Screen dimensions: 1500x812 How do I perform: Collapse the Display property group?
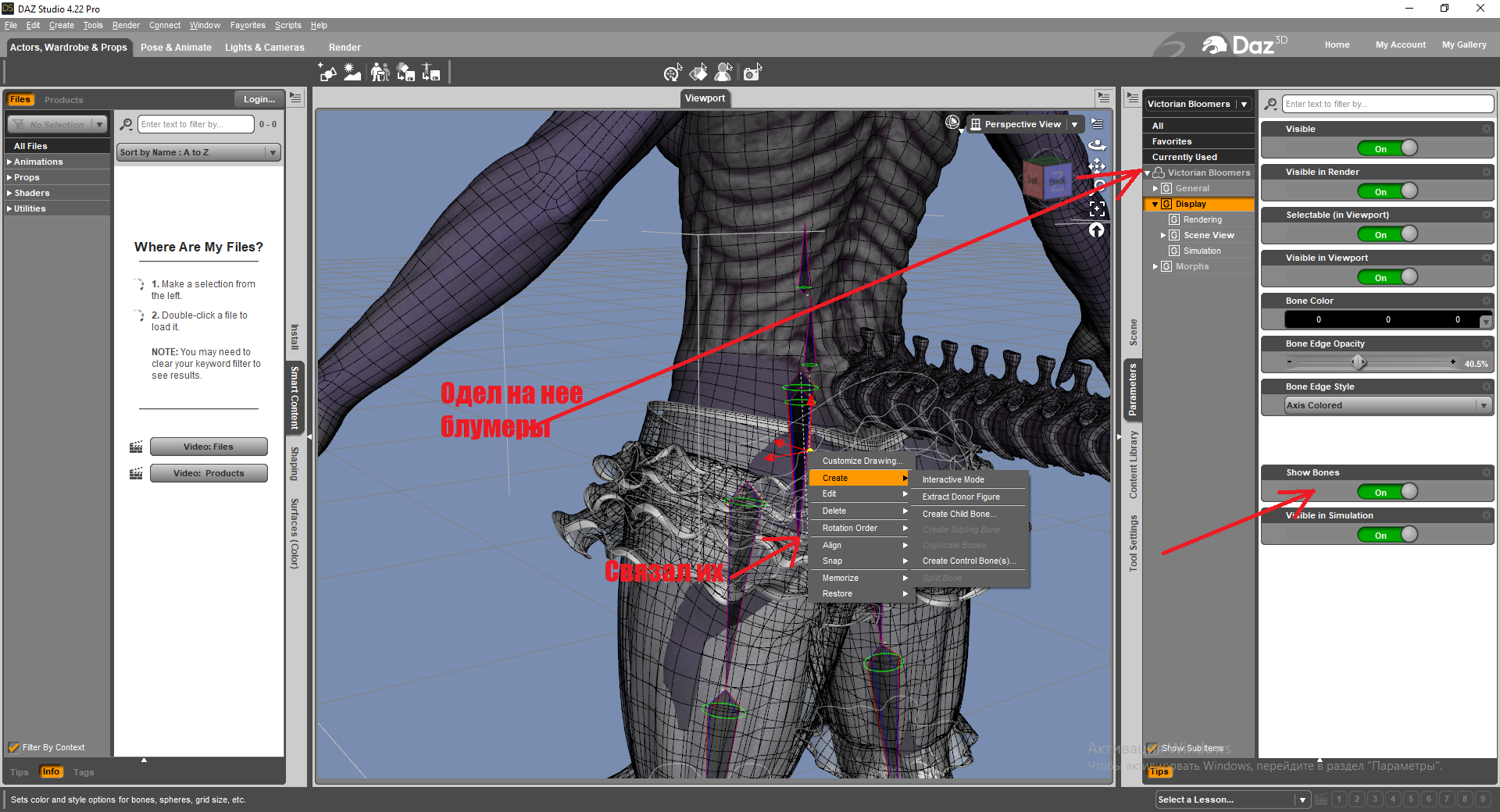pos(1155,204)
